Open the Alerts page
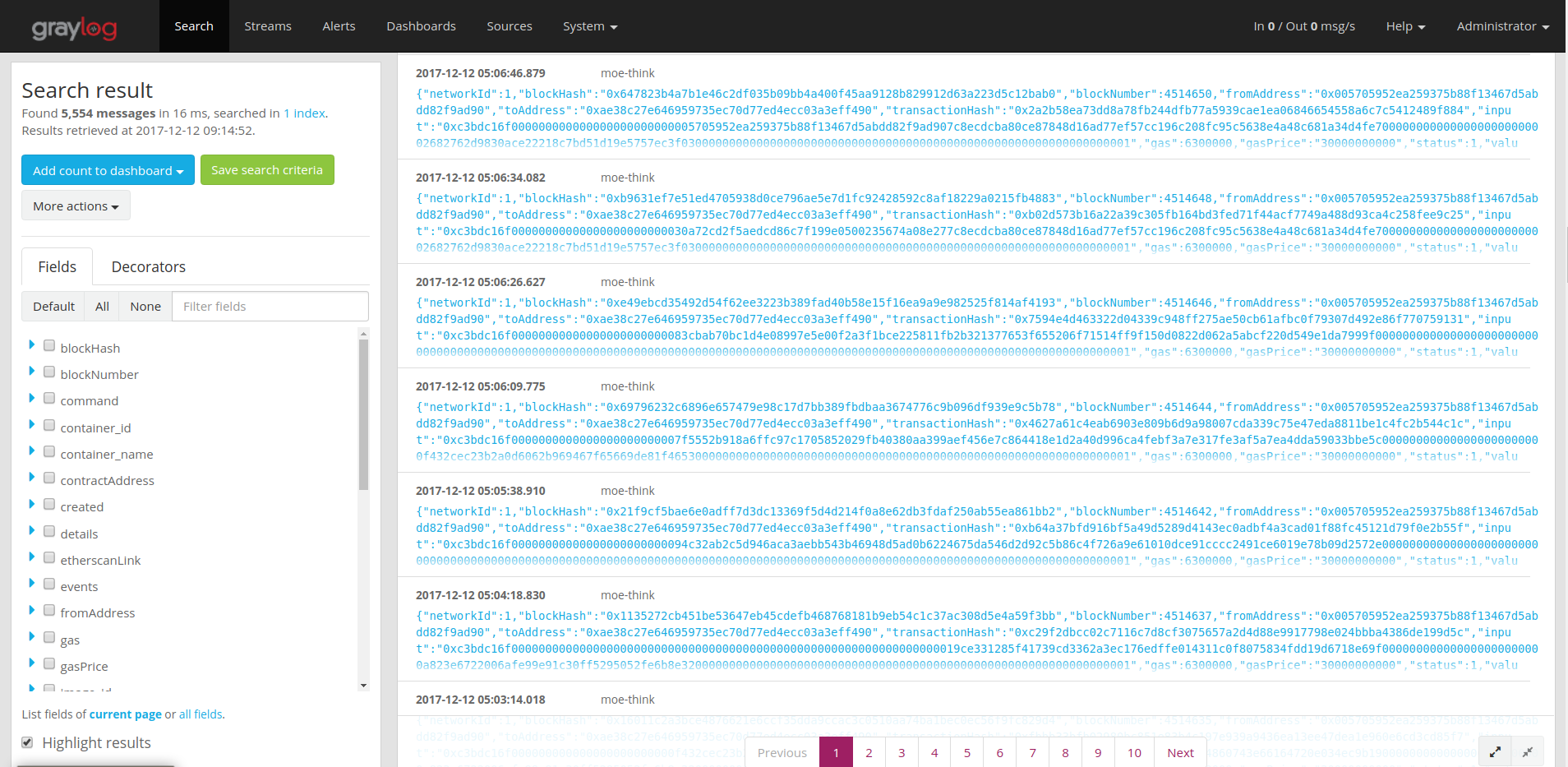 pos(339,26)
